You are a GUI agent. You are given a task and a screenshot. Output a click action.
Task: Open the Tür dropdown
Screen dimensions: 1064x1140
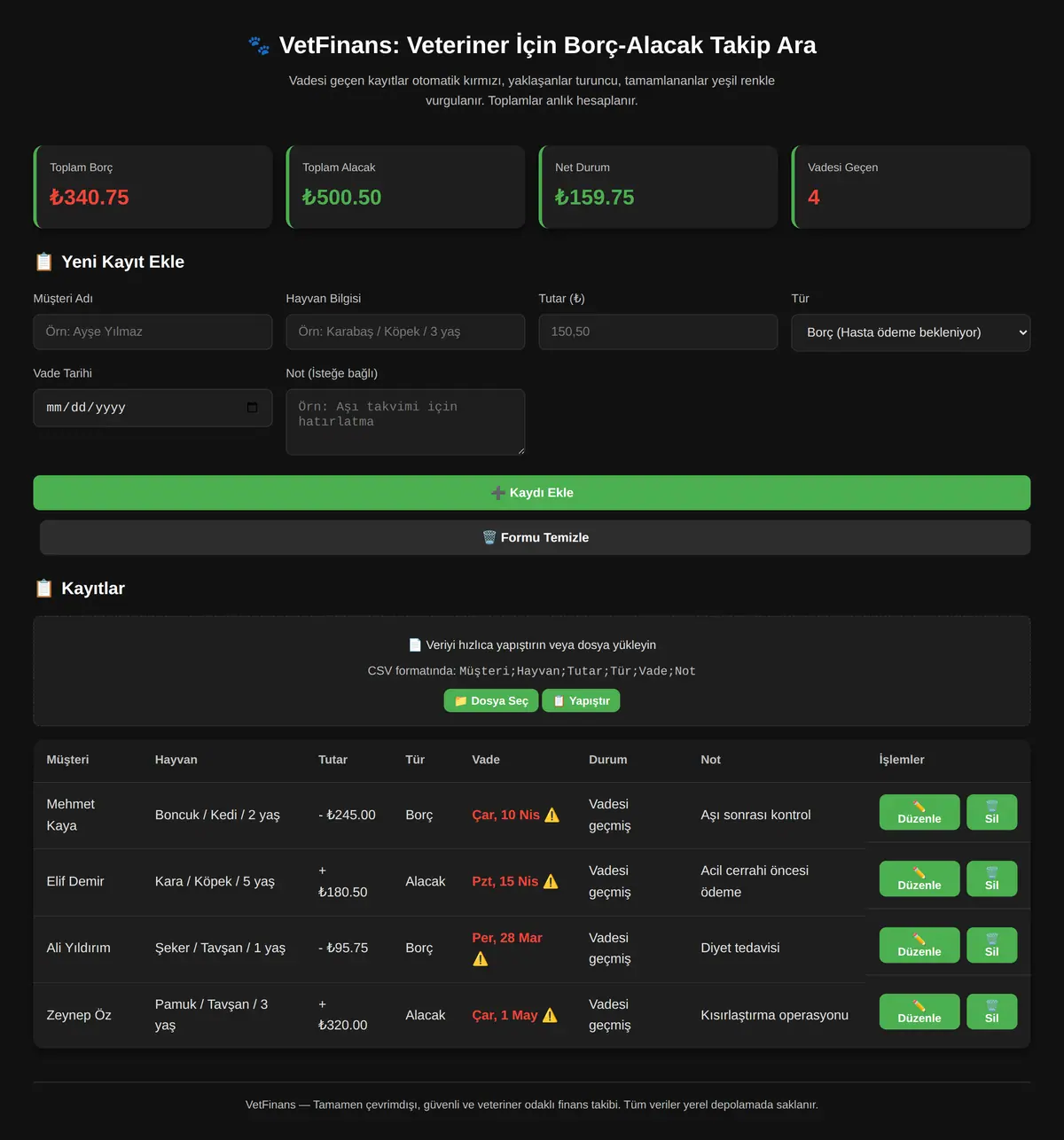(x=911, y=332)
